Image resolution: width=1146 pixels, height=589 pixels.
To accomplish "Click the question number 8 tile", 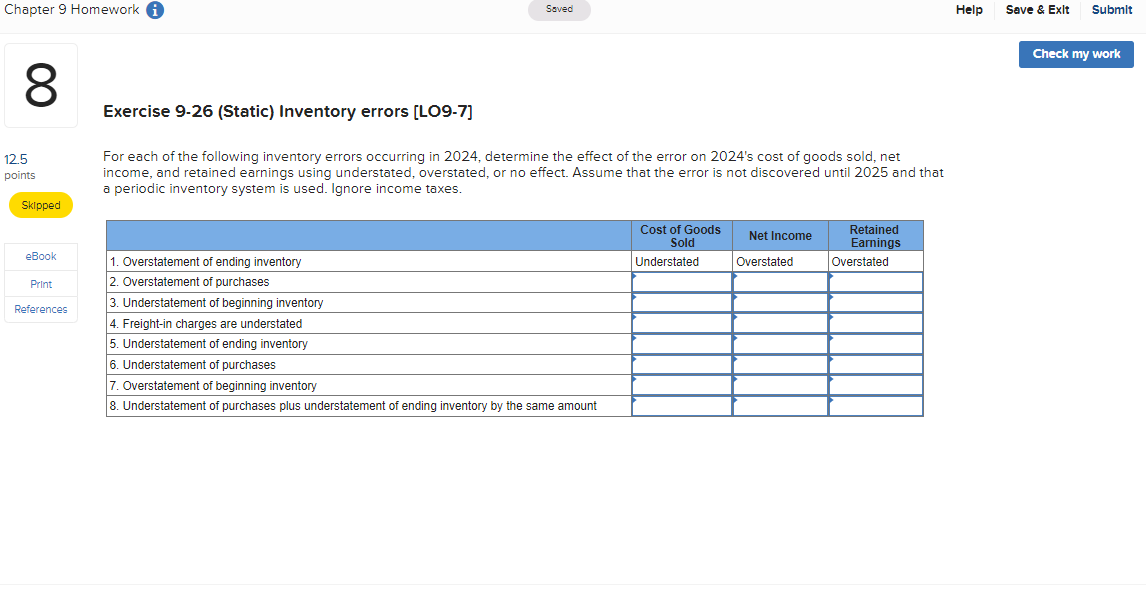I will (x=40, y=85).
